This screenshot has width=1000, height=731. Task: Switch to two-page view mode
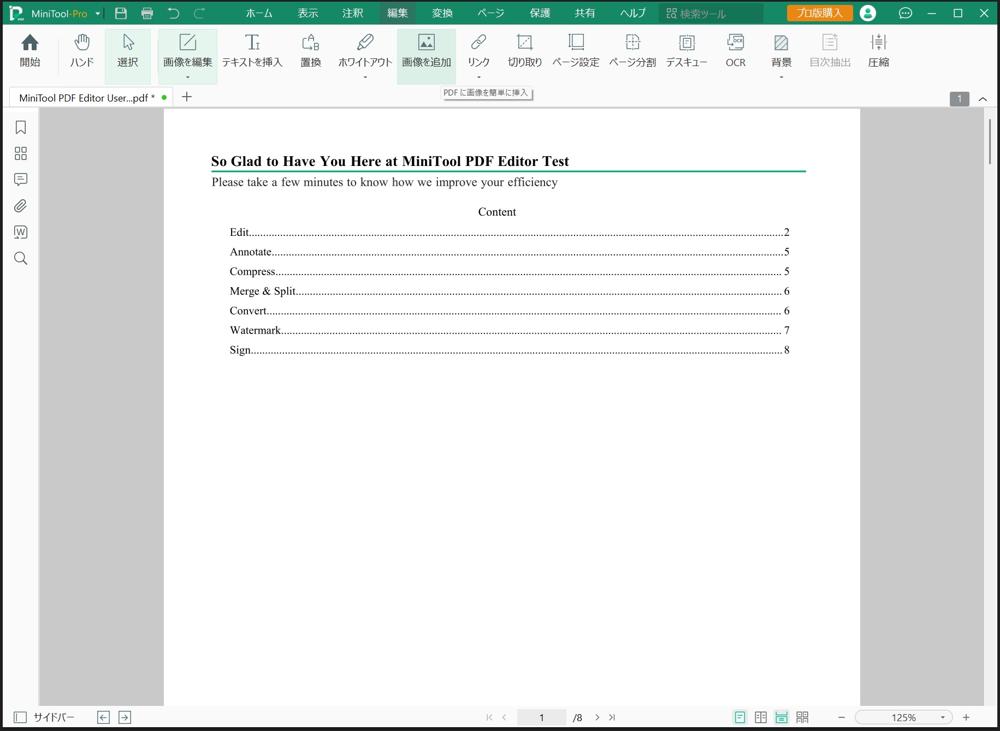tap(761, 718)
